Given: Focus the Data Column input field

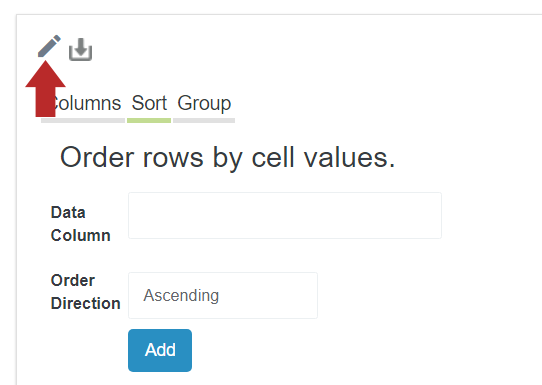Looking at the screenshot, I should [285, 216].
